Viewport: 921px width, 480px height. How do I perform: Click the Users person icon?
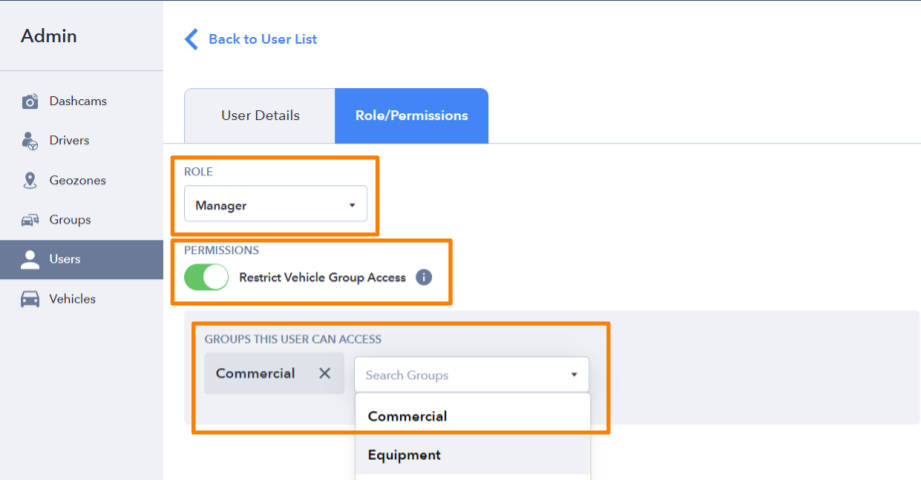[x=30, y=259]
